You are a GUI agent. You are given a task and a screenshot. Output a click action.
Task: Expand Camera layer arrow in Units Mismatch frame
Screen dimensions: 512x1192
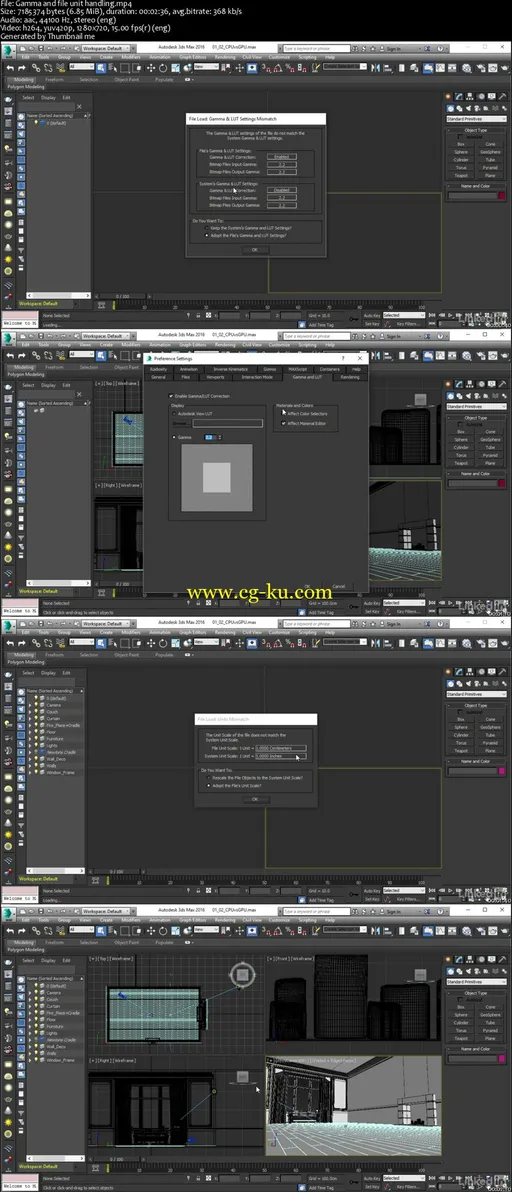click(30, 705)
